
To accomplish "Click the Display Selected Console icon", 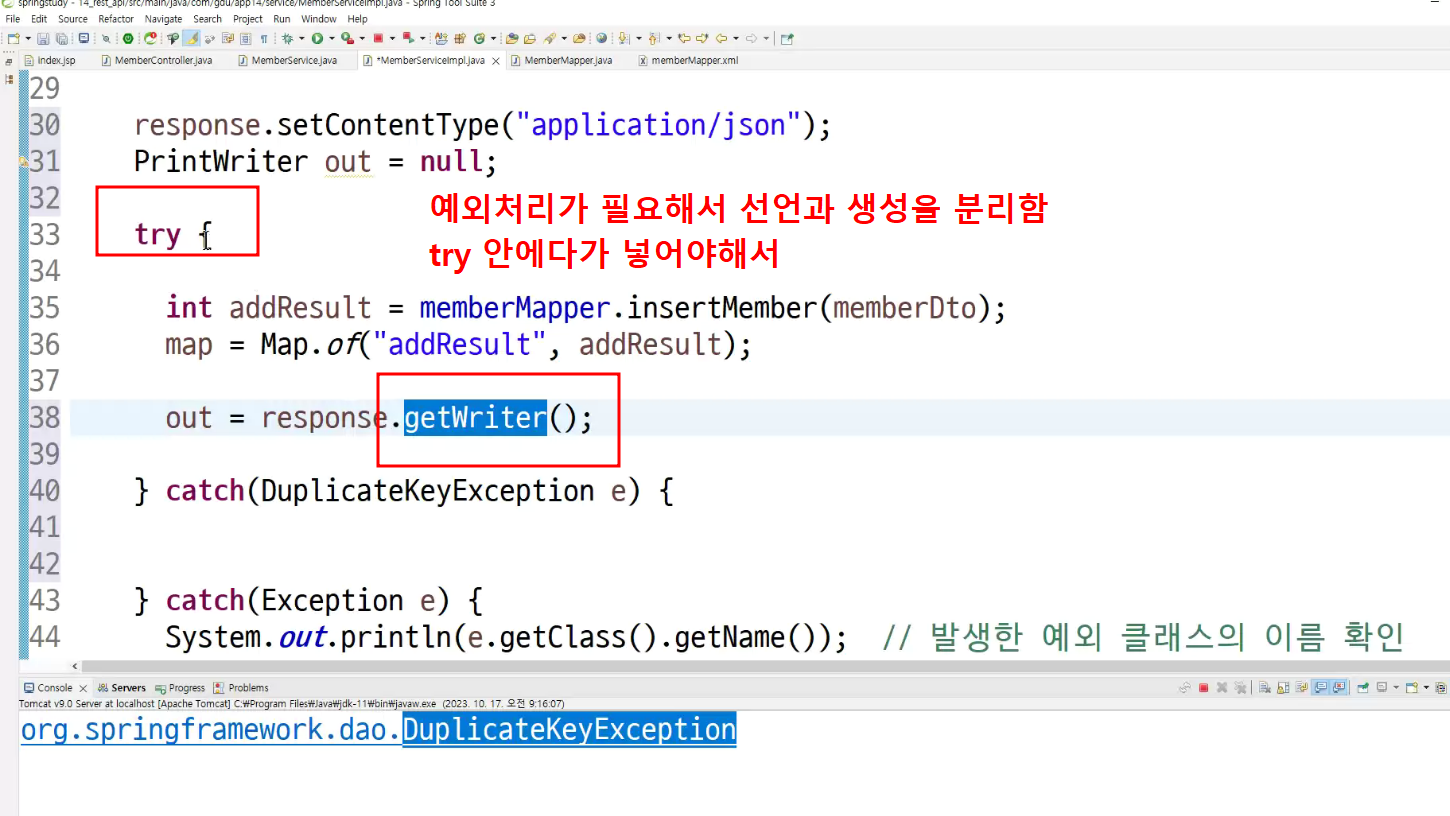I will click(x=1382, y=688).
